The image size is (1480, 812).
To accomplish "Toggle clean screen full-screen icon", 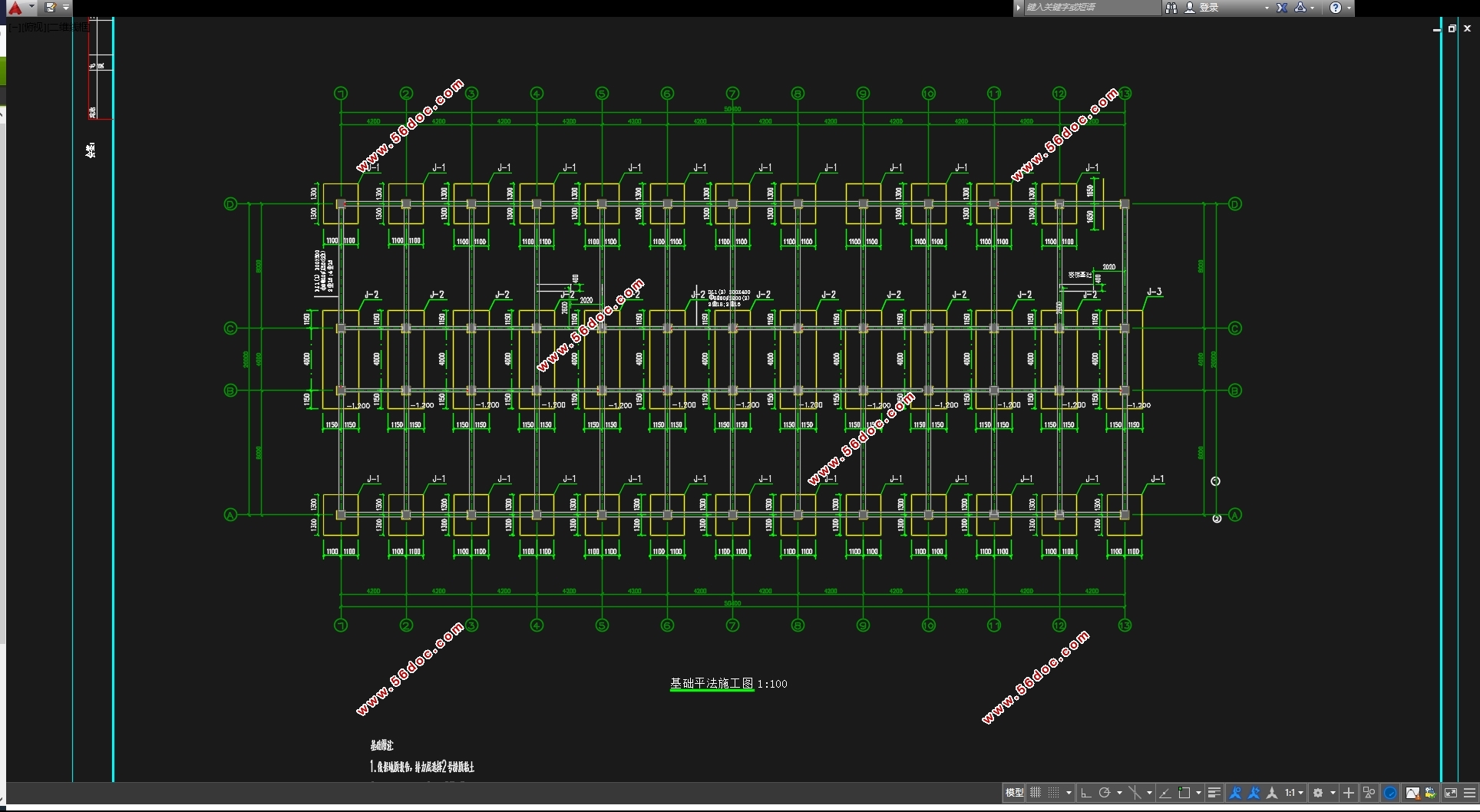I will coord(1451,793).
